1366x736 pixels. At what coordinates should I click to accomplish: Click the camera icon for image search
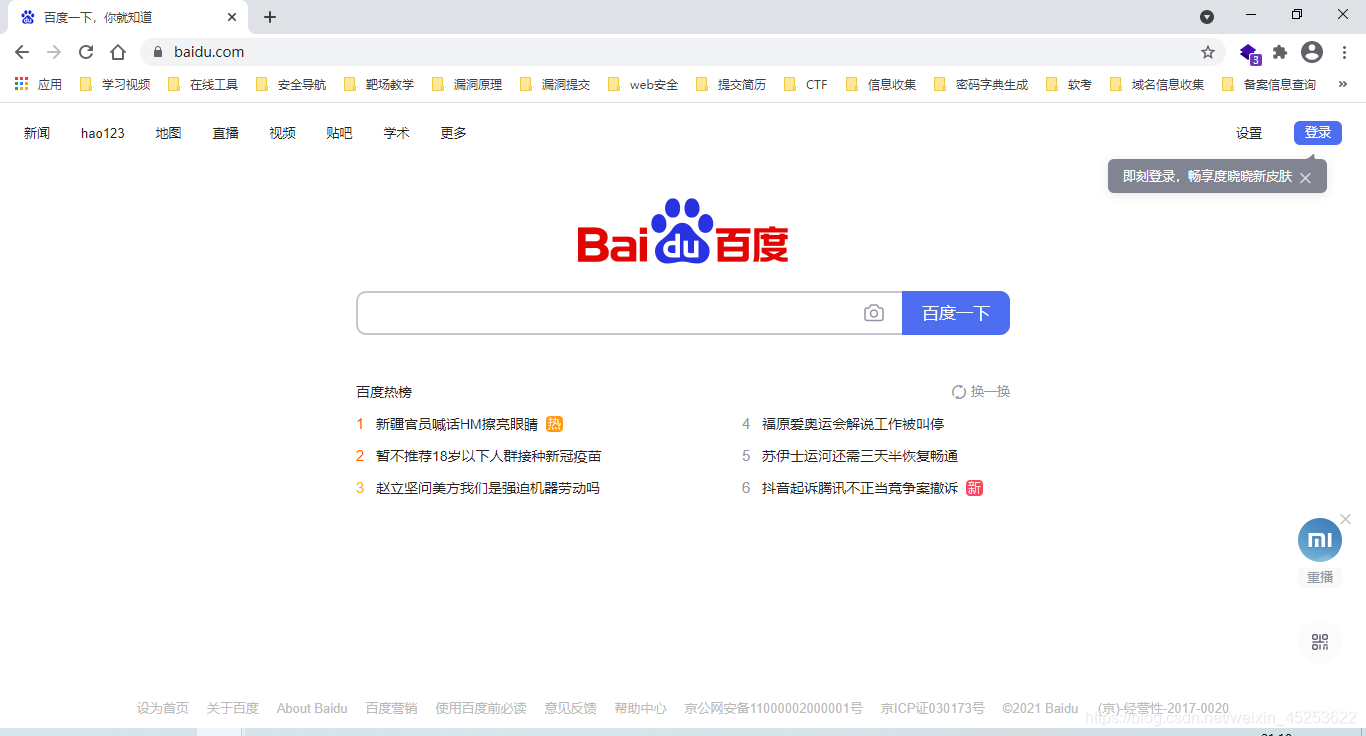tap(874, 312)
